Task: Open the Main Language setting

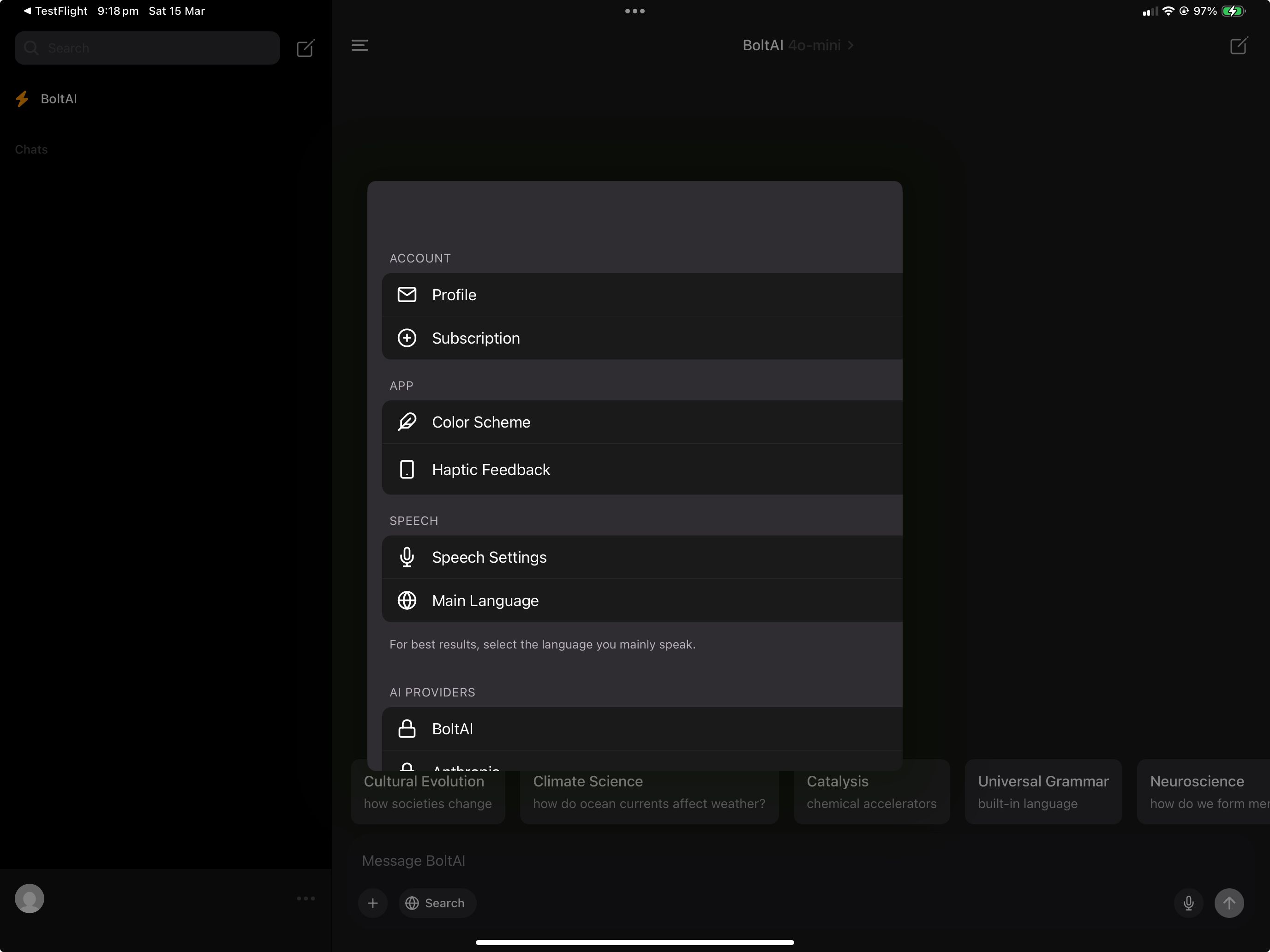Action: [x=642, y=600]
